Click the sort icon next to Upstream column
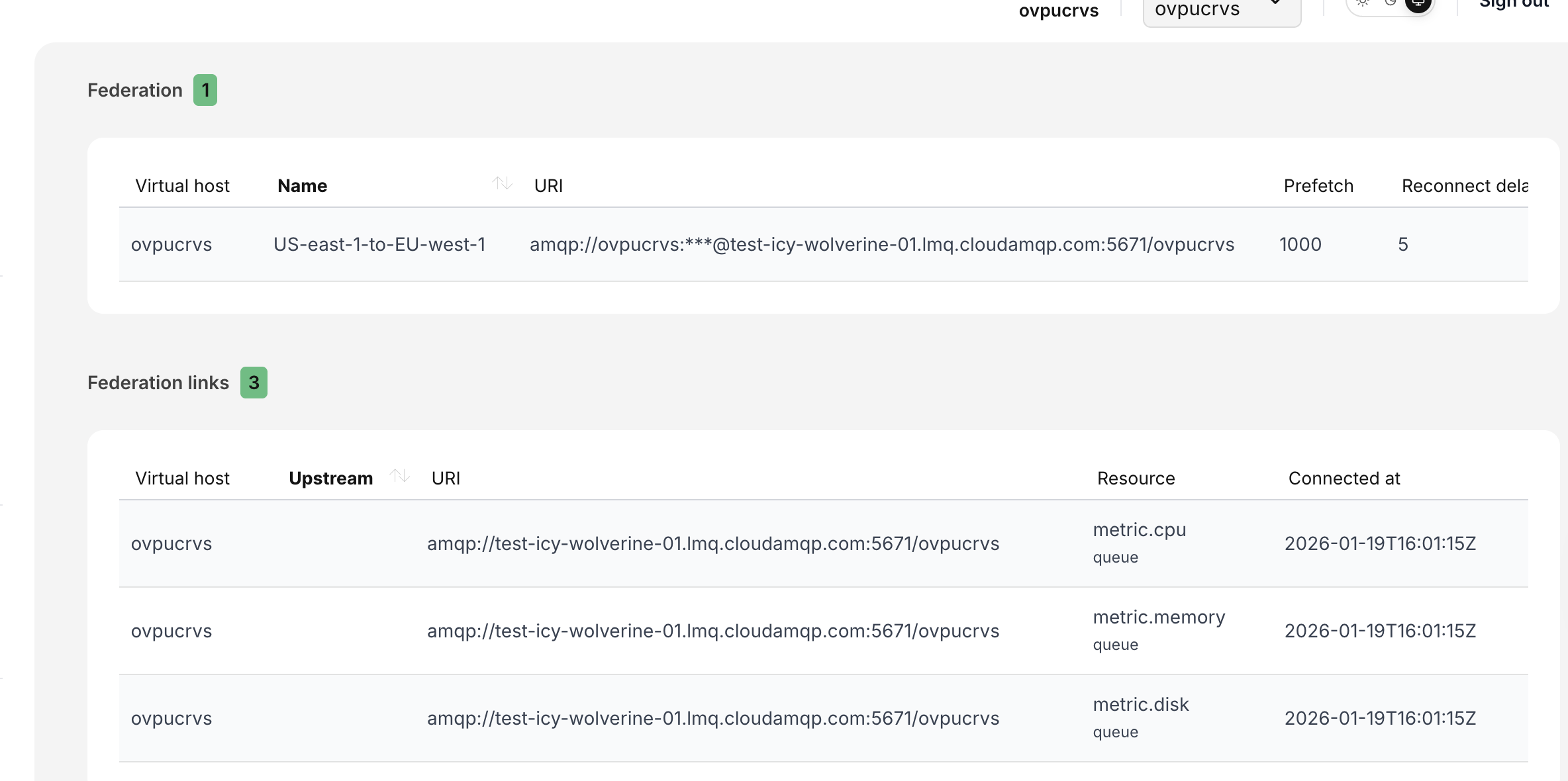1568x781 pixels. (x=399, y=477)
